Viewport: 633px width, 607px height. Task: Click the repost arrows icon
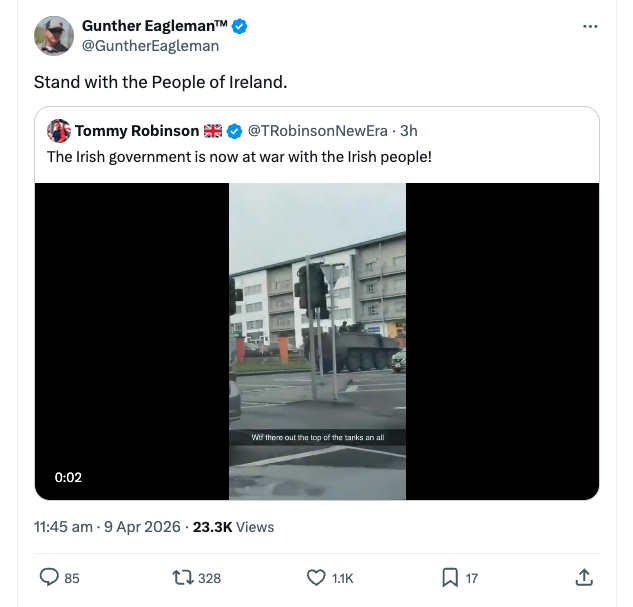pos(183,577)
